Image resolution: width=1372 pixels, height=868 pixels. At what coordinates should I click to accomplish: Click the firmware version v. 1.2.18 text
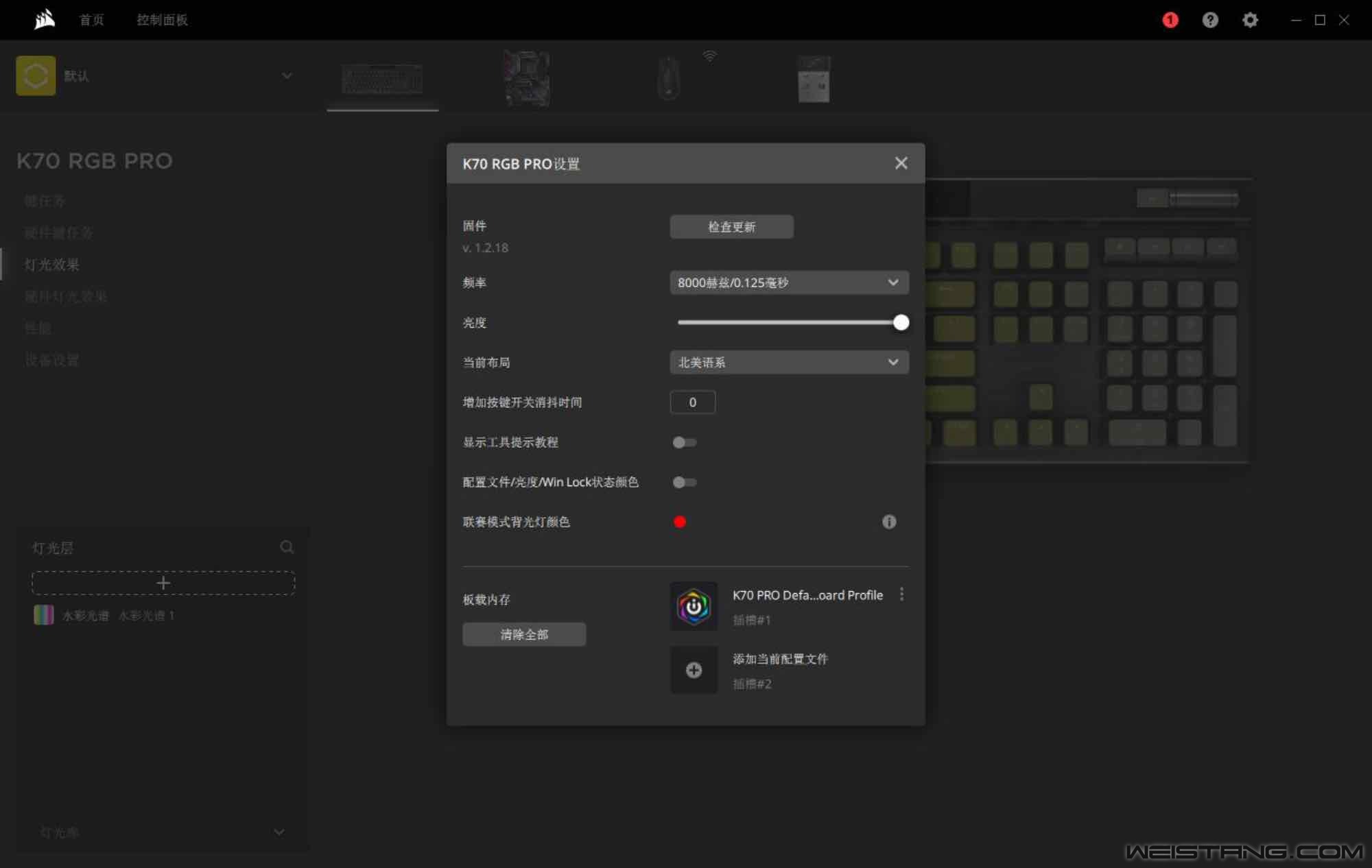coord(485,248)
